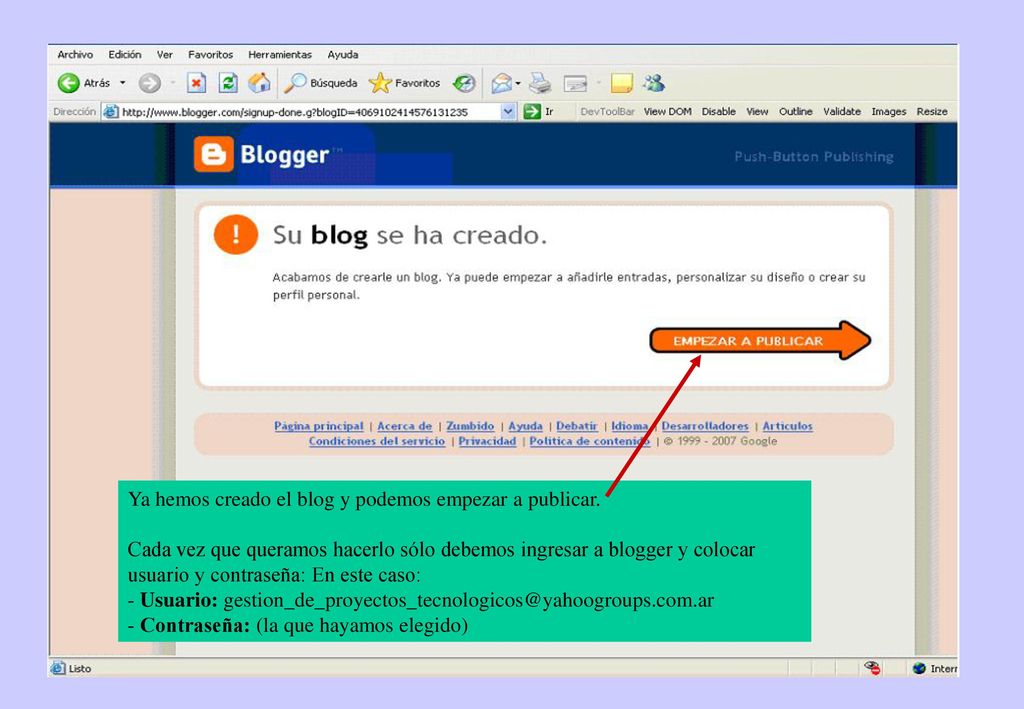This screenshot has height=709, width=1024.
Task: Expand the Atrás history dropdown arrow
Action: pyautogui.click(x=122, y=83)
